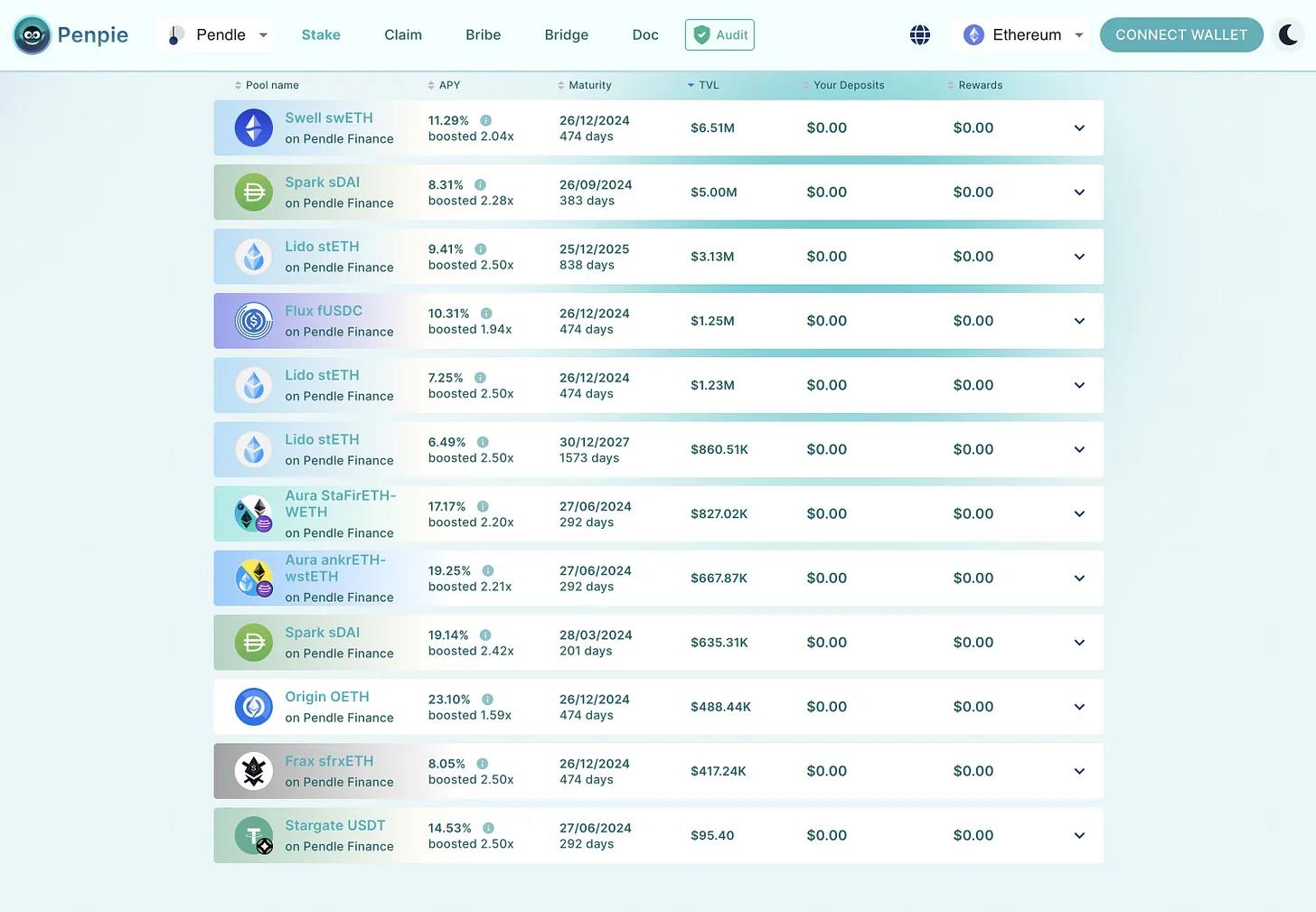Click the Penpie logo icon
Image resolution: width=1316 pixels, height=912 pixels.
33,35
